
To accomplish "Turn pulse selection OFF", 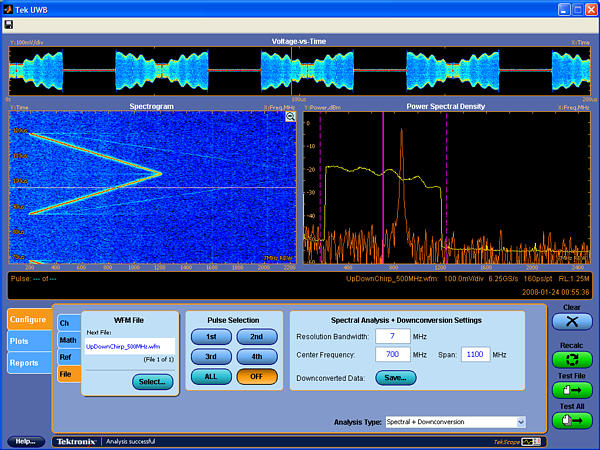I will 257,376.
